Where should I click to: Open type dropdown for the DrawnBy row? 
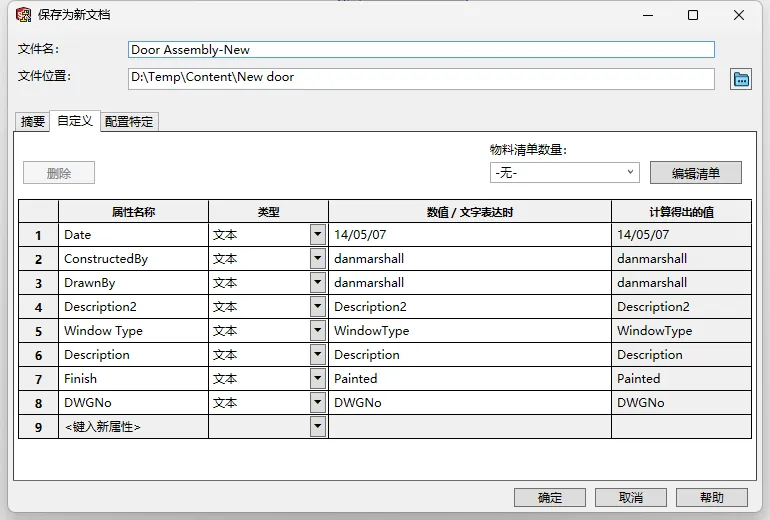click(318, 282)
